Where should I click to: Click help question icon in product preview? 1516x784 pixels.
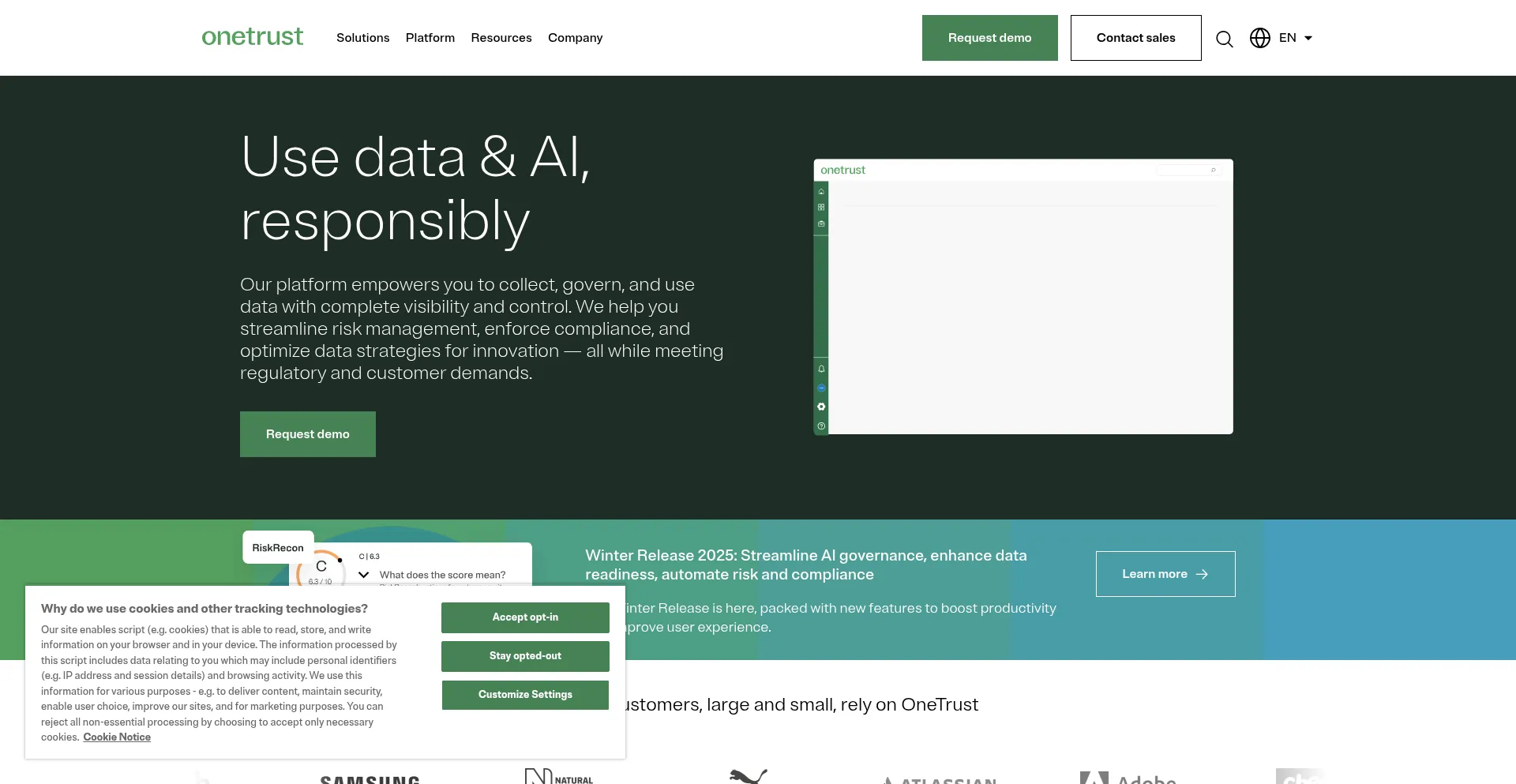(821, 426)
